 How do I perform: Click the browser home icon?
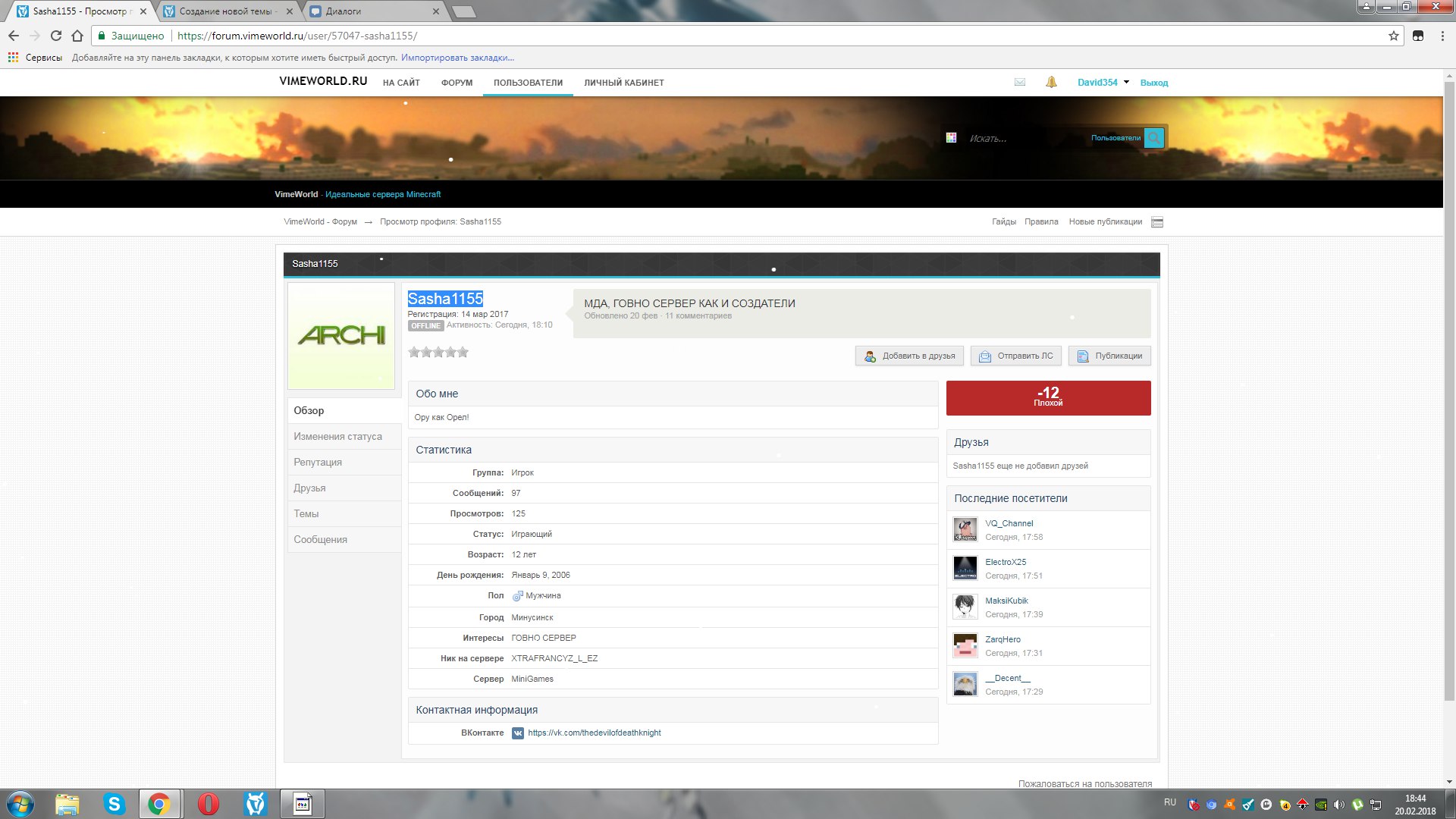click(77, 36)
